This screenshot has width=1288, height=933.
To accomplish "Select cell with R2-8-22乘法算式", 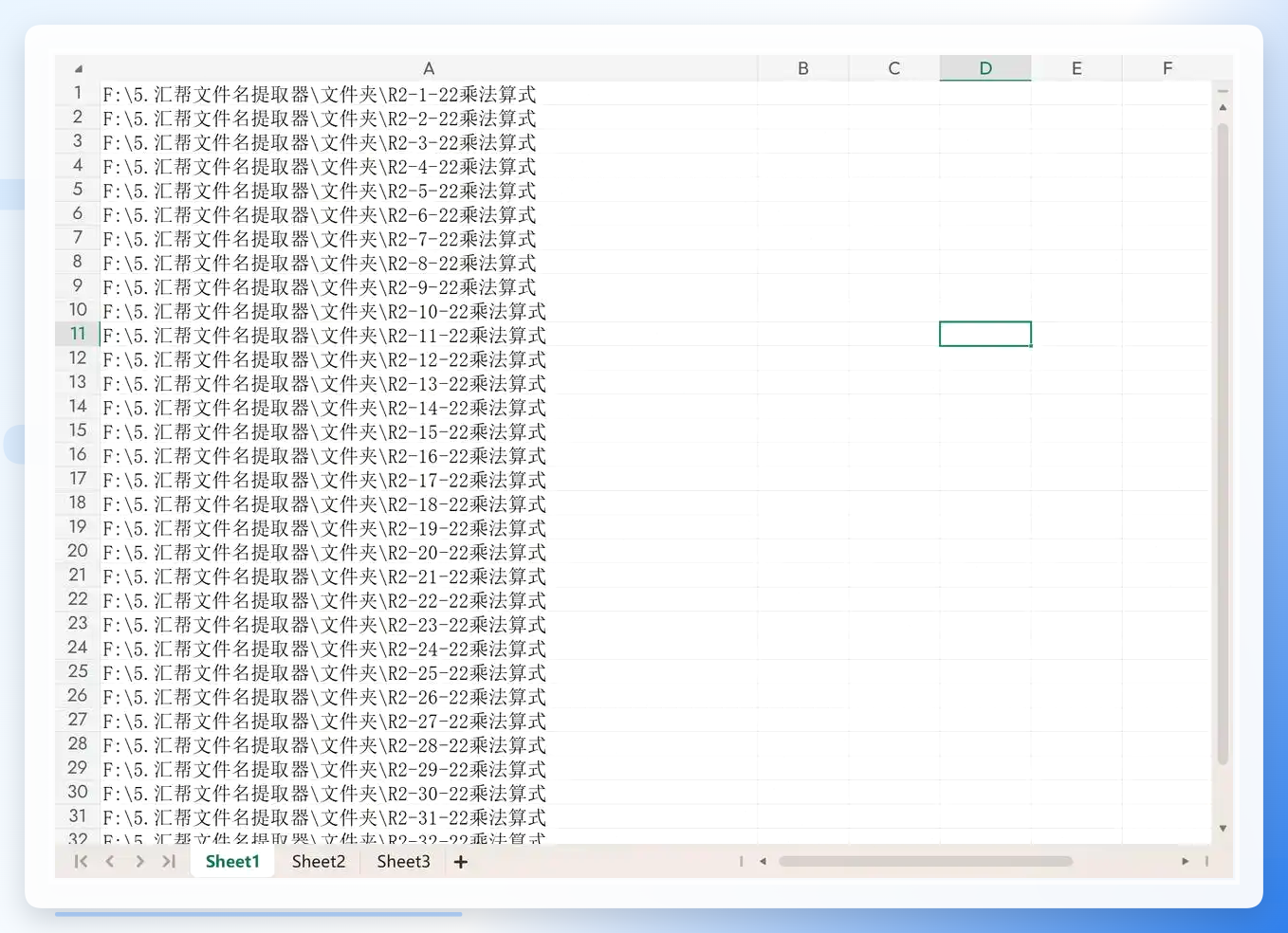I will pyautogui.click(x=429, y=263).
